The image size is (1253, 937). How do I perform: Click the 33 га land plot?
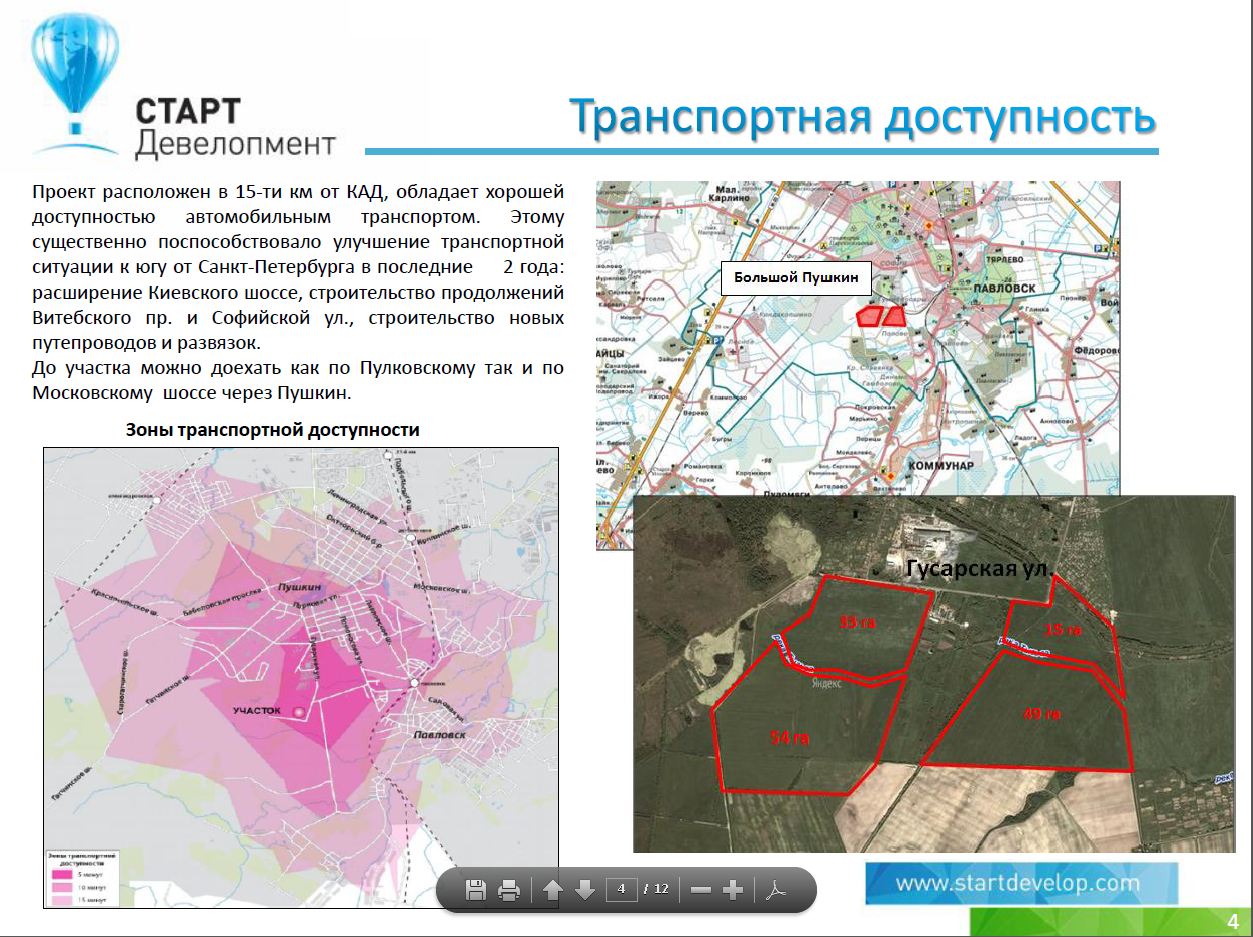[x=857, y=622]
